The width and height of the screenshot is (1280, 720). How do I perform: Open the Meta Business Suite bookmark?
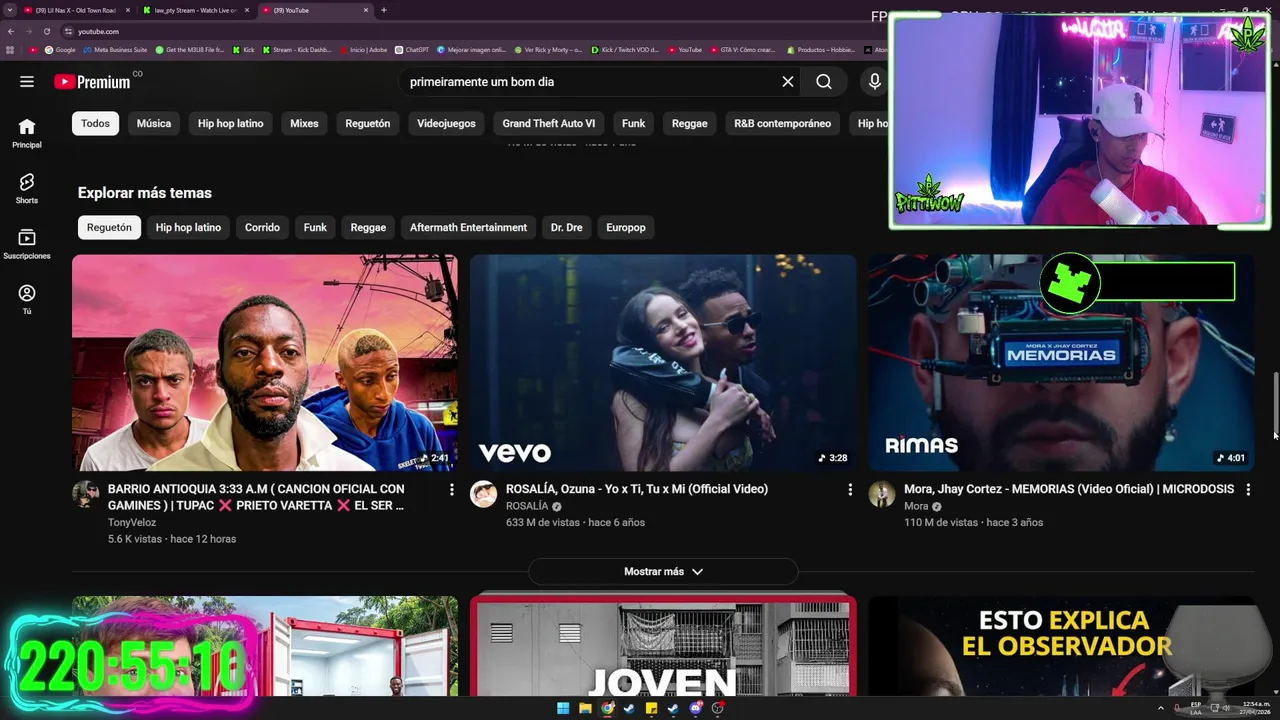point(115,49)
